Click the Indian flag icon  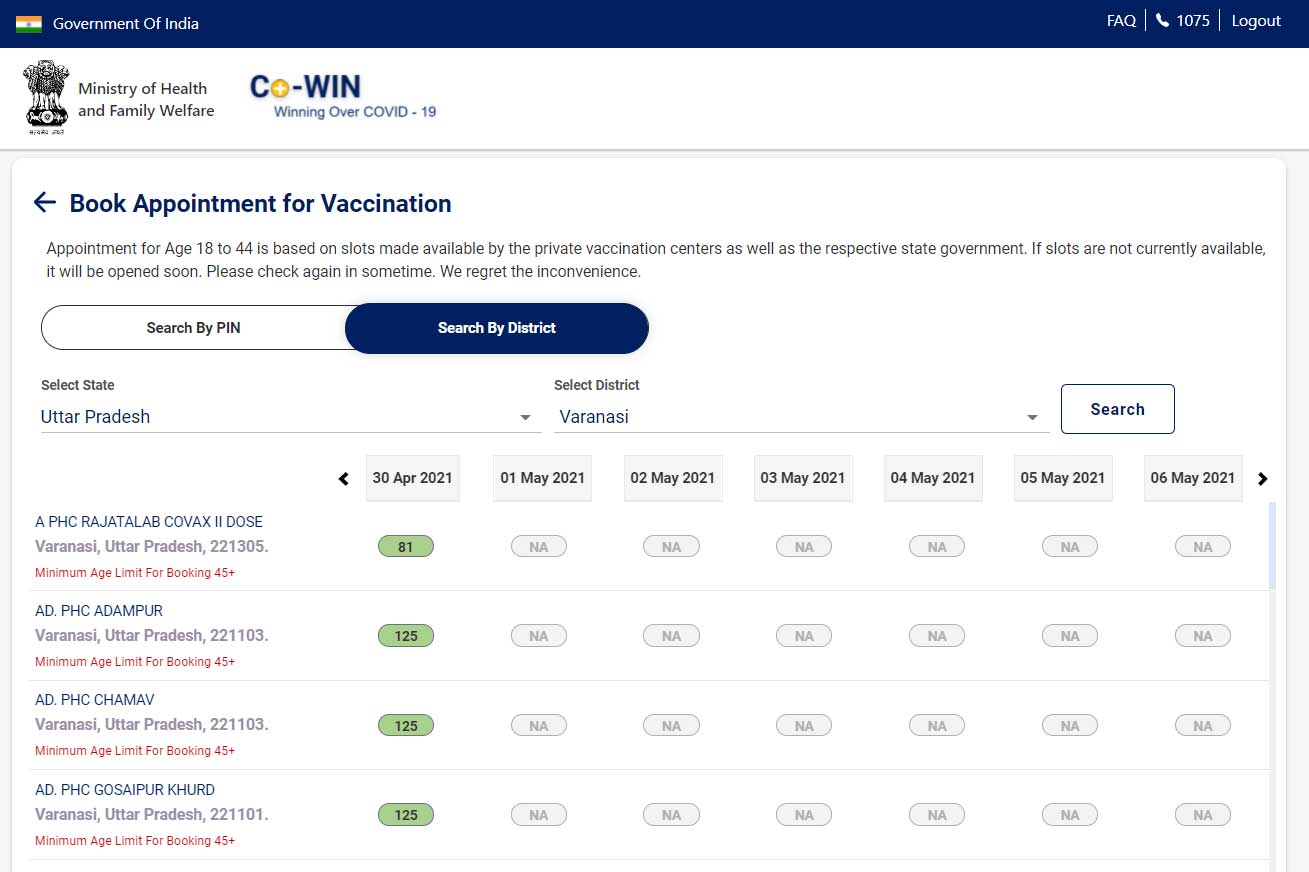point(29,24)
